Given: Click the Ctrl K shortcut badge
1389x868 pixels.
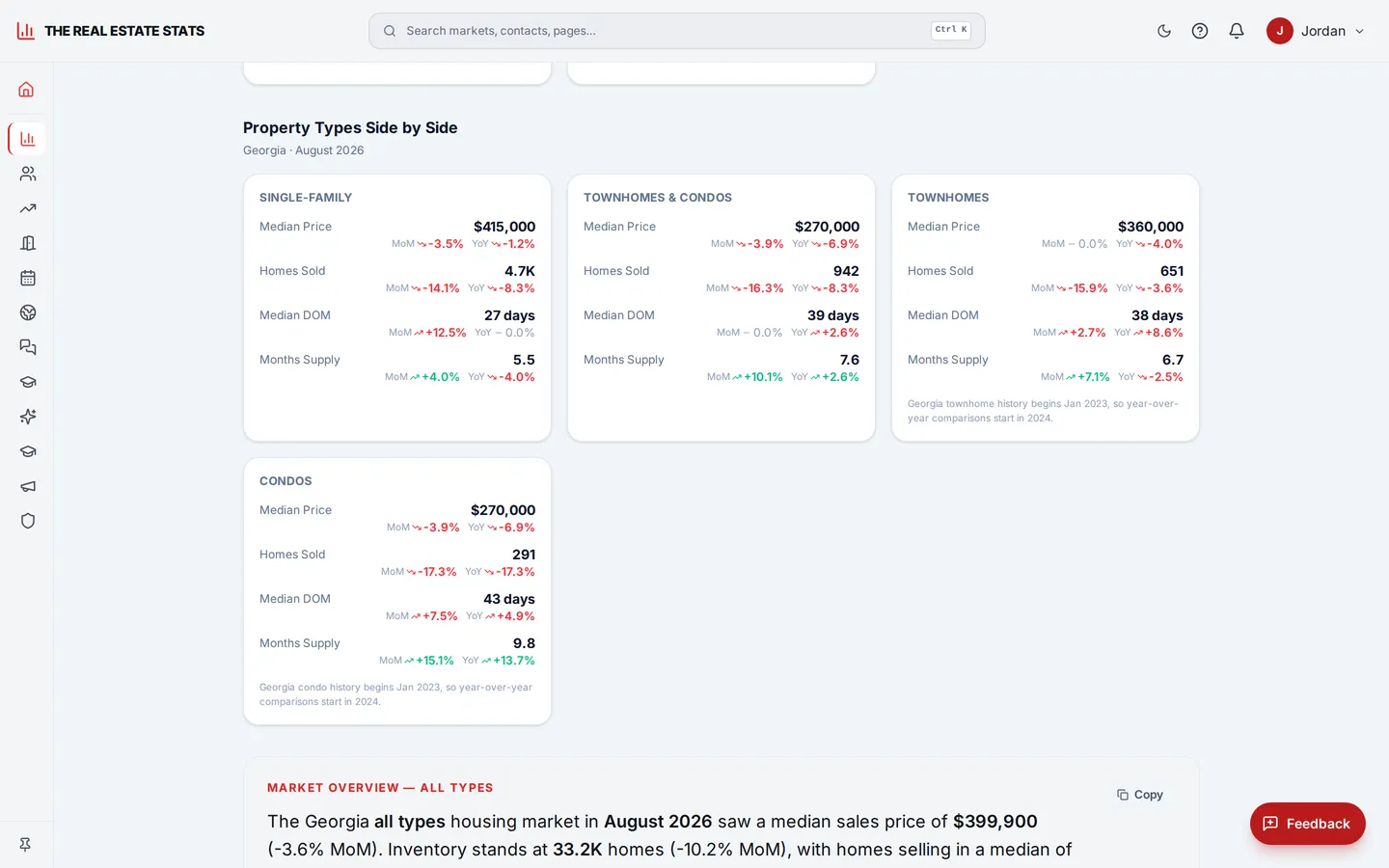Looking at the screenshot, I should click(x=950, y=30).
